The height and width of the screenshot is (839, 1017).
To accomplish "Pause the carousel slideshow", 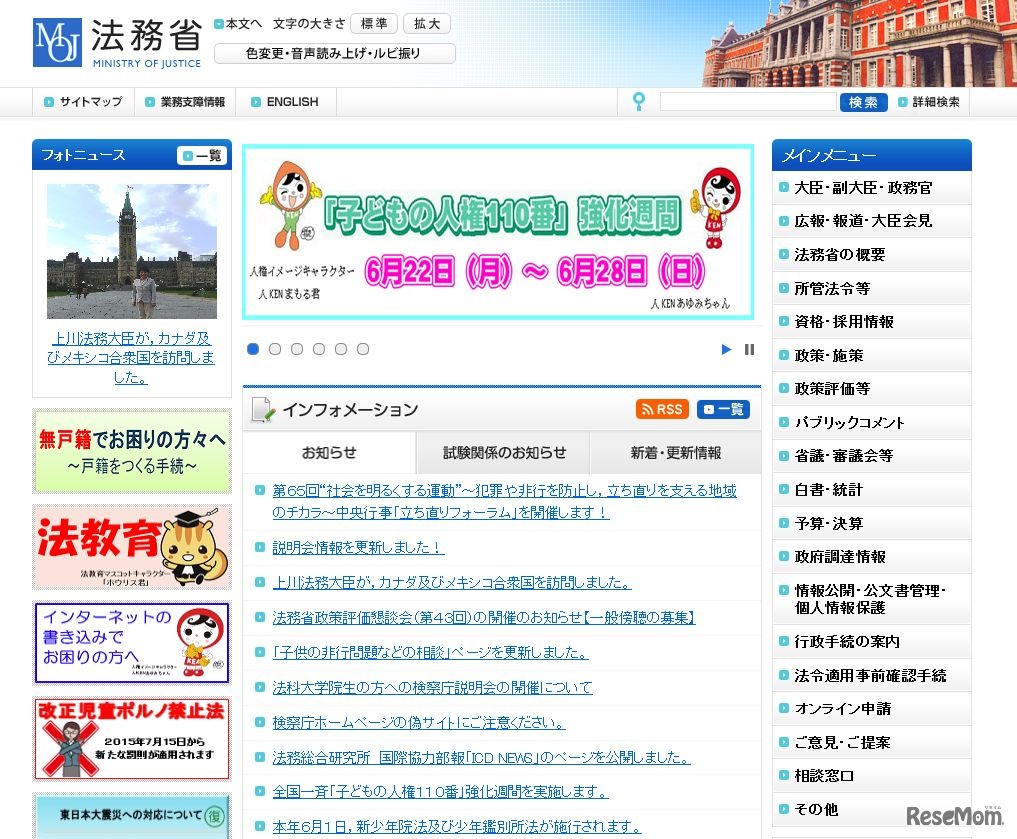I will [749, 349].
